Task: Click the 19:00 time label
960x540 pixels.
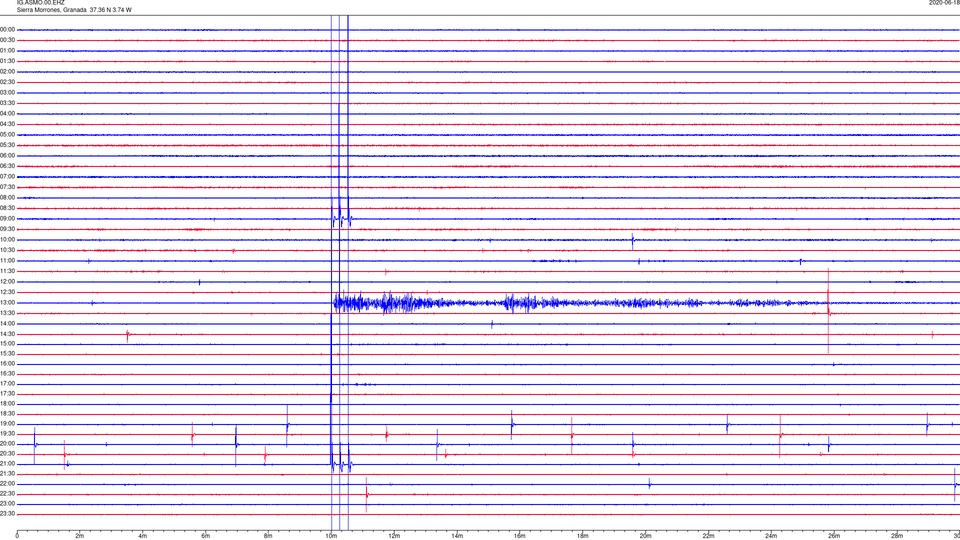Action: tap(7, 424)
